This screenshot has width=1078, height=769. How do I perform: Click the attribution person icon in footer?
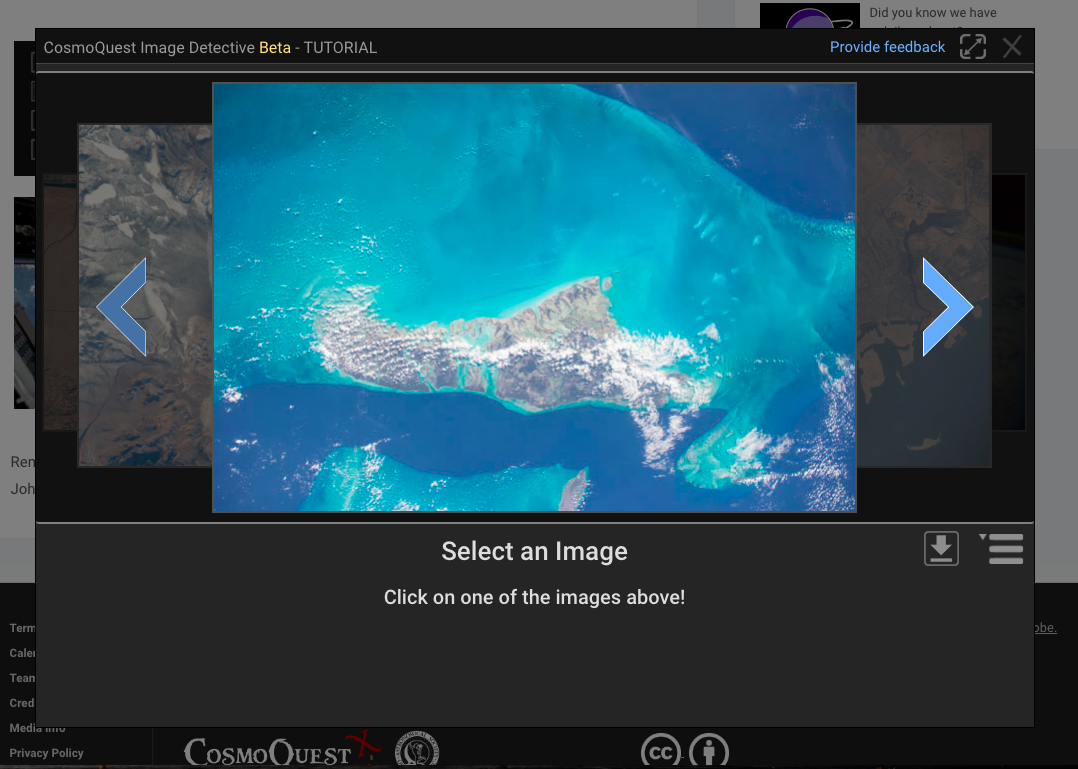click(x=709, y=752)
